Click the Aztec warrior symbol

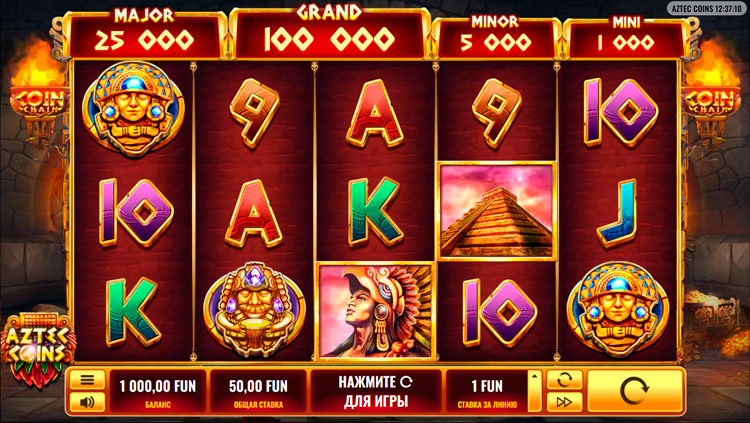pyautogui.click(x=376, y=310)
